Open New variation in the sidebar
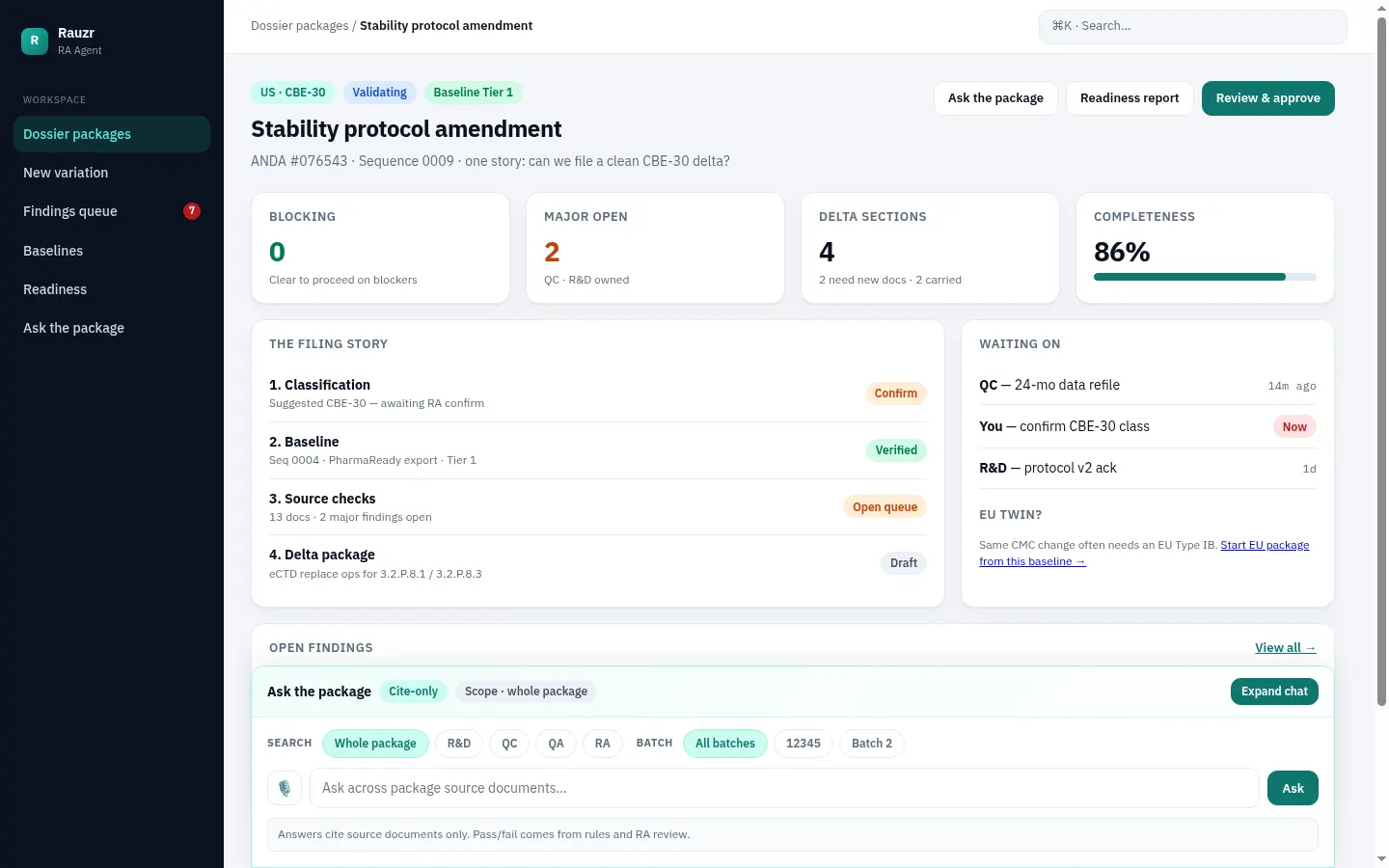Viewport: 1389px width, 868px height. 112,173
